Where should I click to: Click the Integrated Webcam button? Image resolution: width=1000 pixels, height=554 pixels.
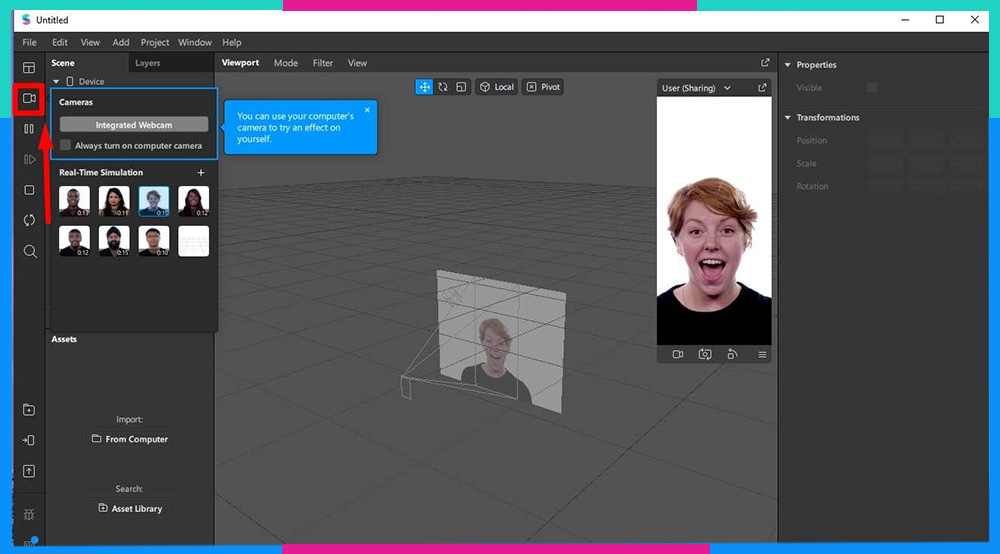[134, 125]
